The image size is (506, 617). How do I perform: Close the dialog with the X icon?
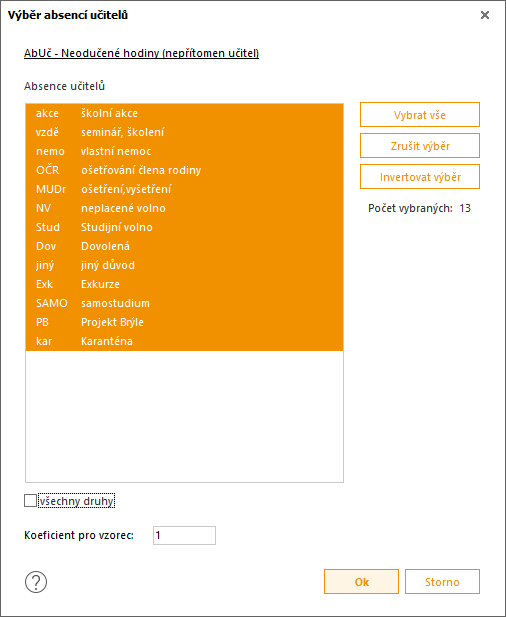485,15
